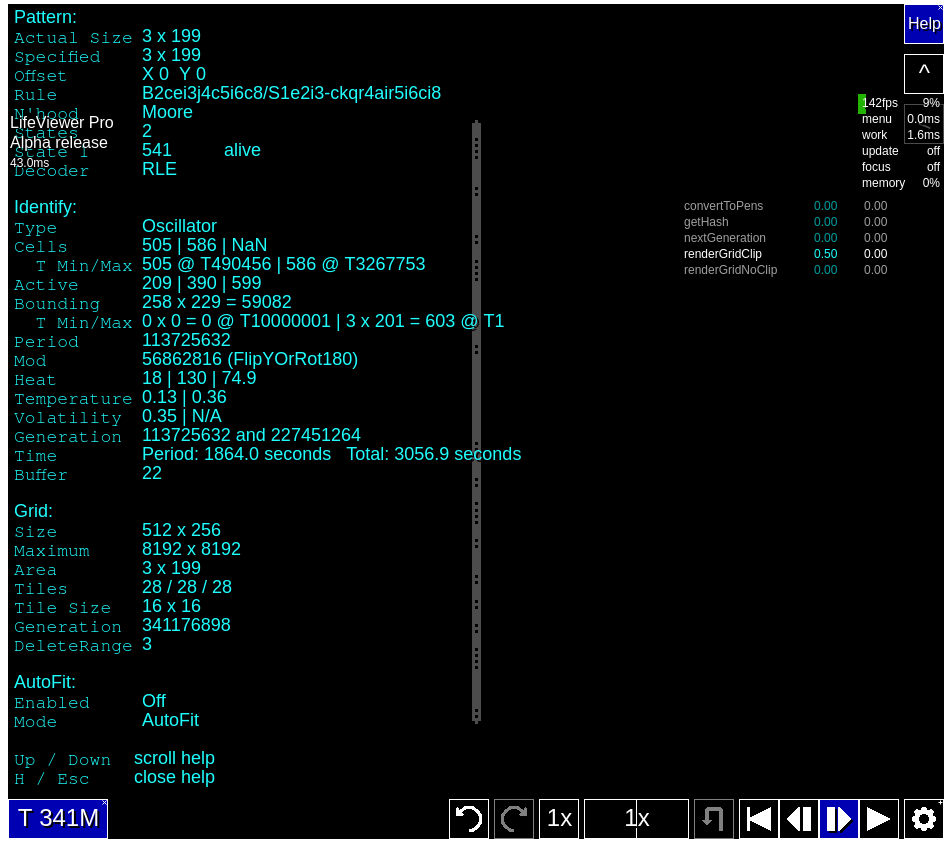Start playback with the play triangle
947x842 pixels.
pos(879,819)
